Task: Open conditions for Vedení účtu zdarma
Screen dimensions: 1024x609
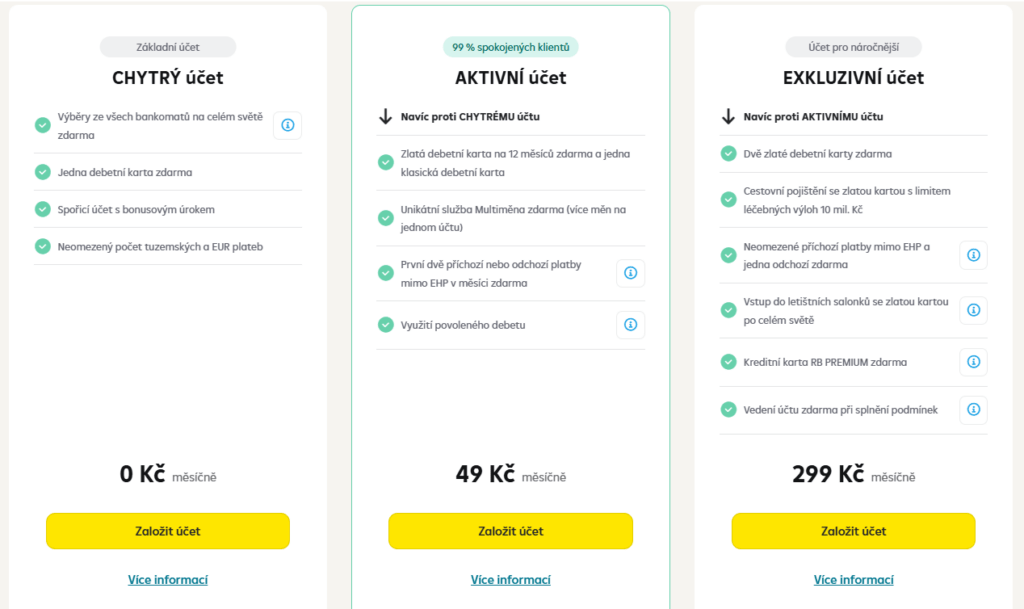Action: 973,409
